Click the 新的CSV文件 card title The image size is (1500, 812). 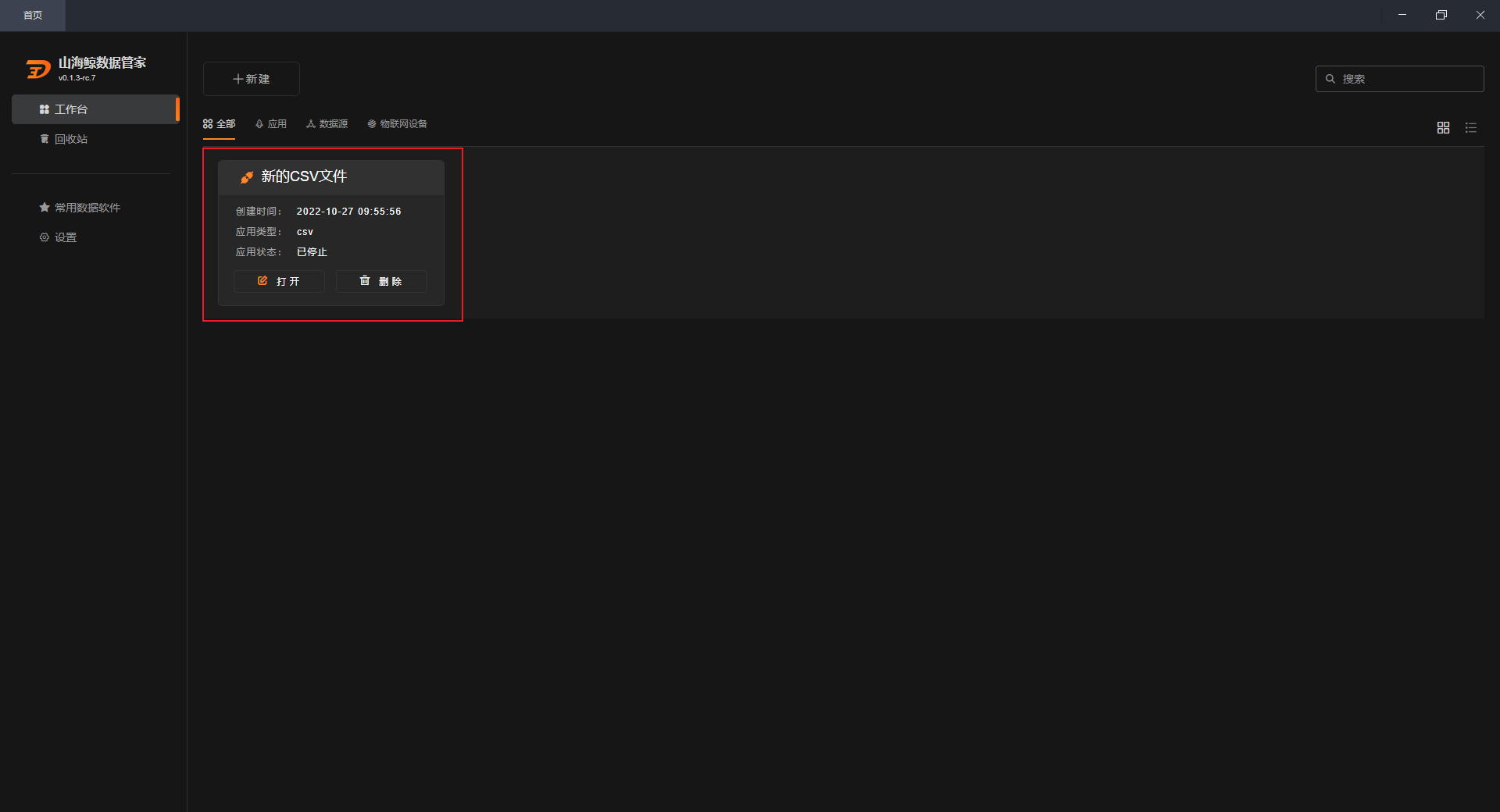304,176
